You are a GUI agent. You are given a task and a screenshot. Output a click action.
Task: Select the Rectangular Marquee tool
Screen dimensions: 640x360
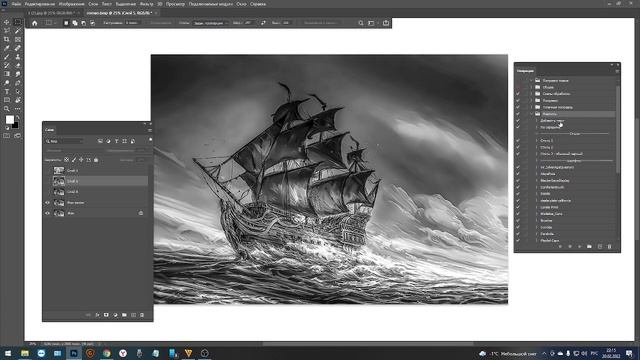click(x=18, y=22)
